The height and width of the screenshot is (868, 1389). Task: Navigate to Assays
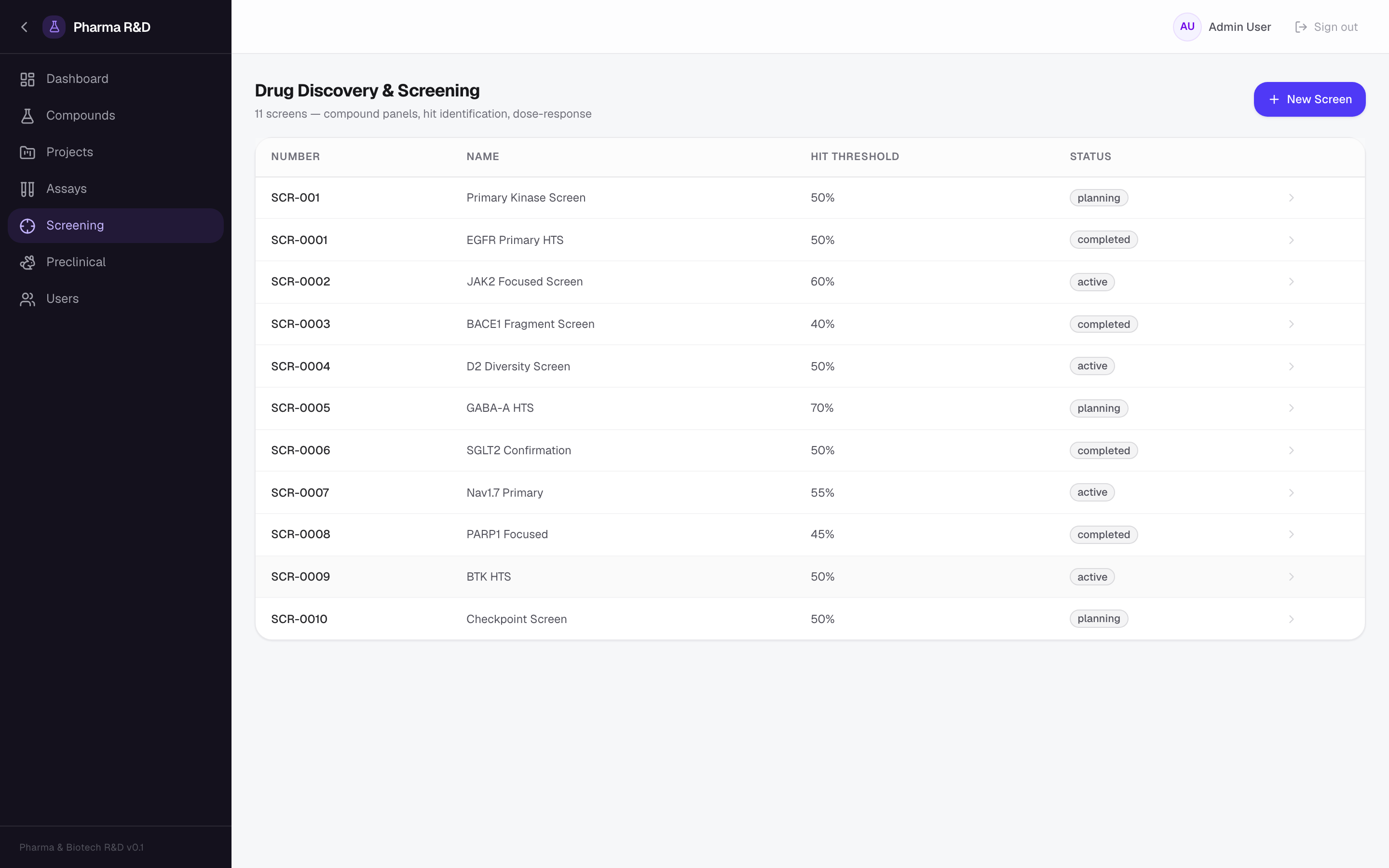coord(115,189)
